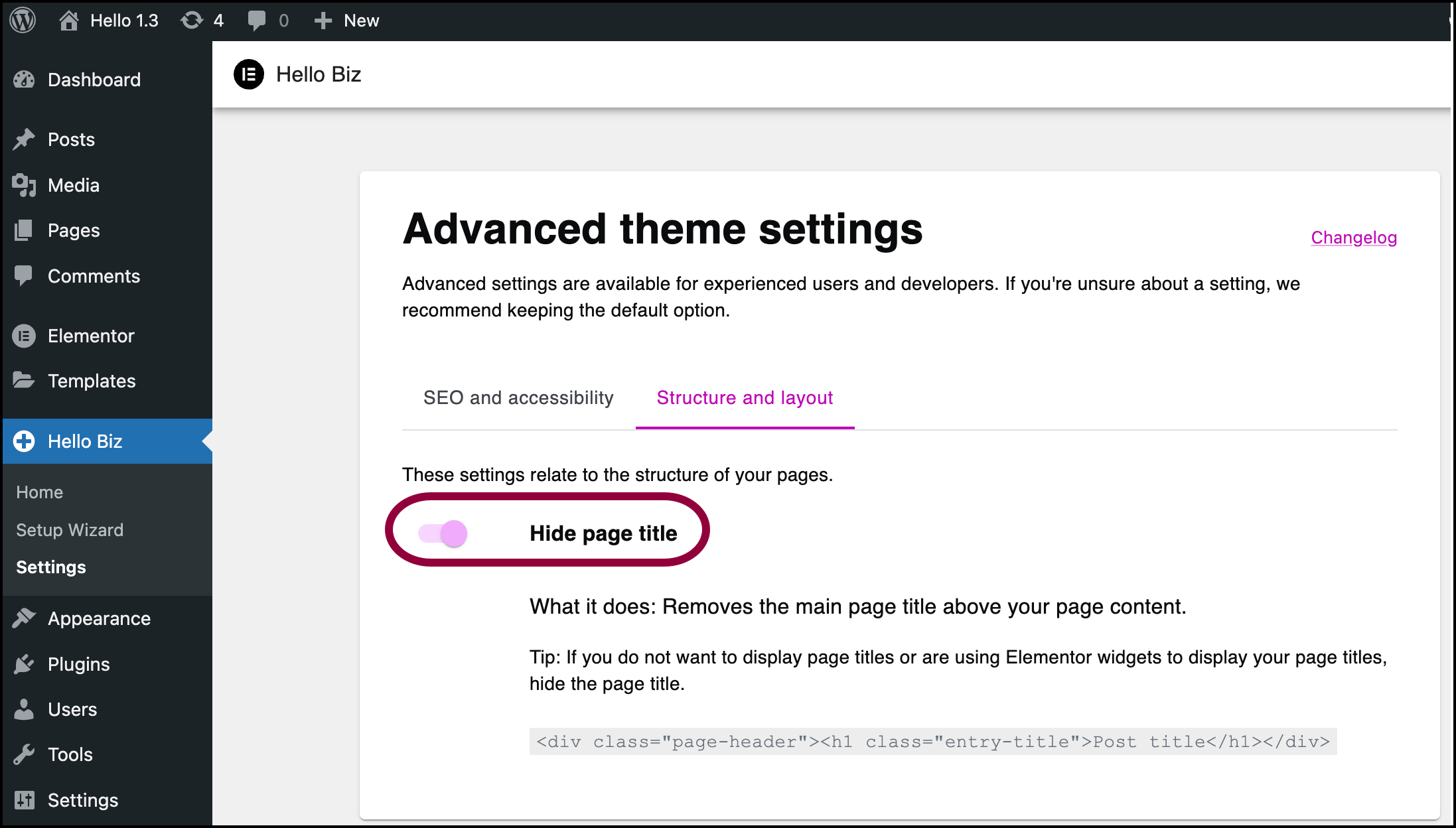Open Home under Hello Biz menu
The height and width of the screenshot is (828, 1456).
point(40,492)
